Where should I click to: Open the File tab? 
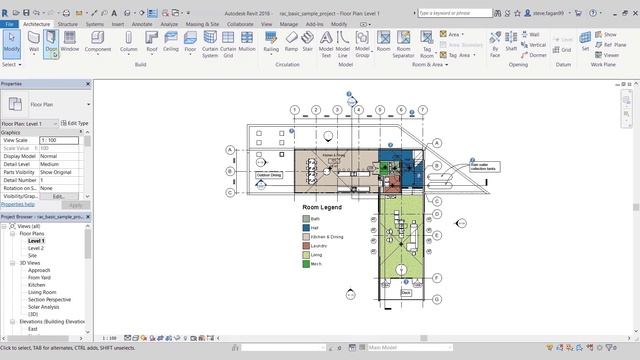point(9,24)
